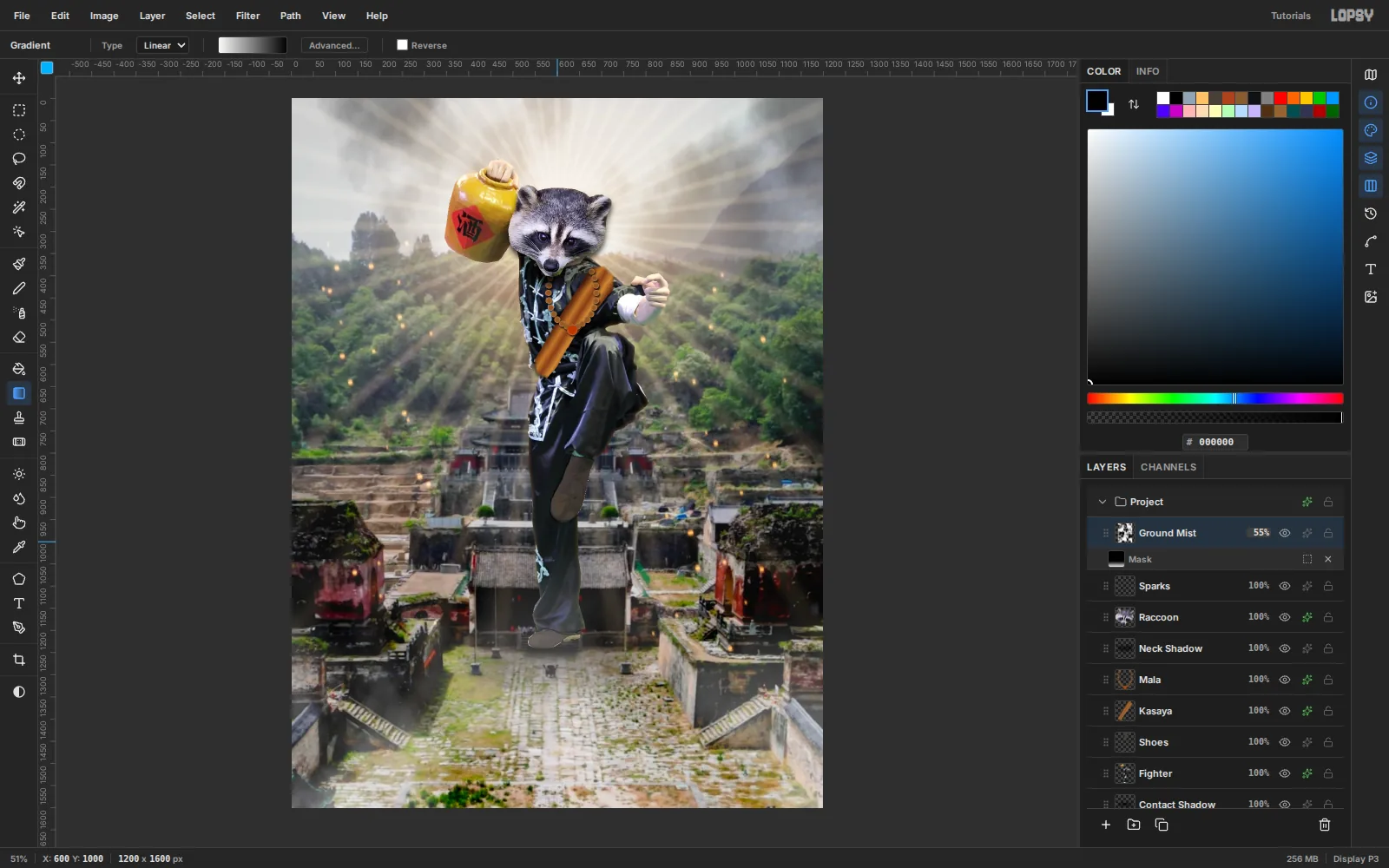This screenshot has width=1389, height=868.
Task: Open the Select menu
Action: coord(201,16)
